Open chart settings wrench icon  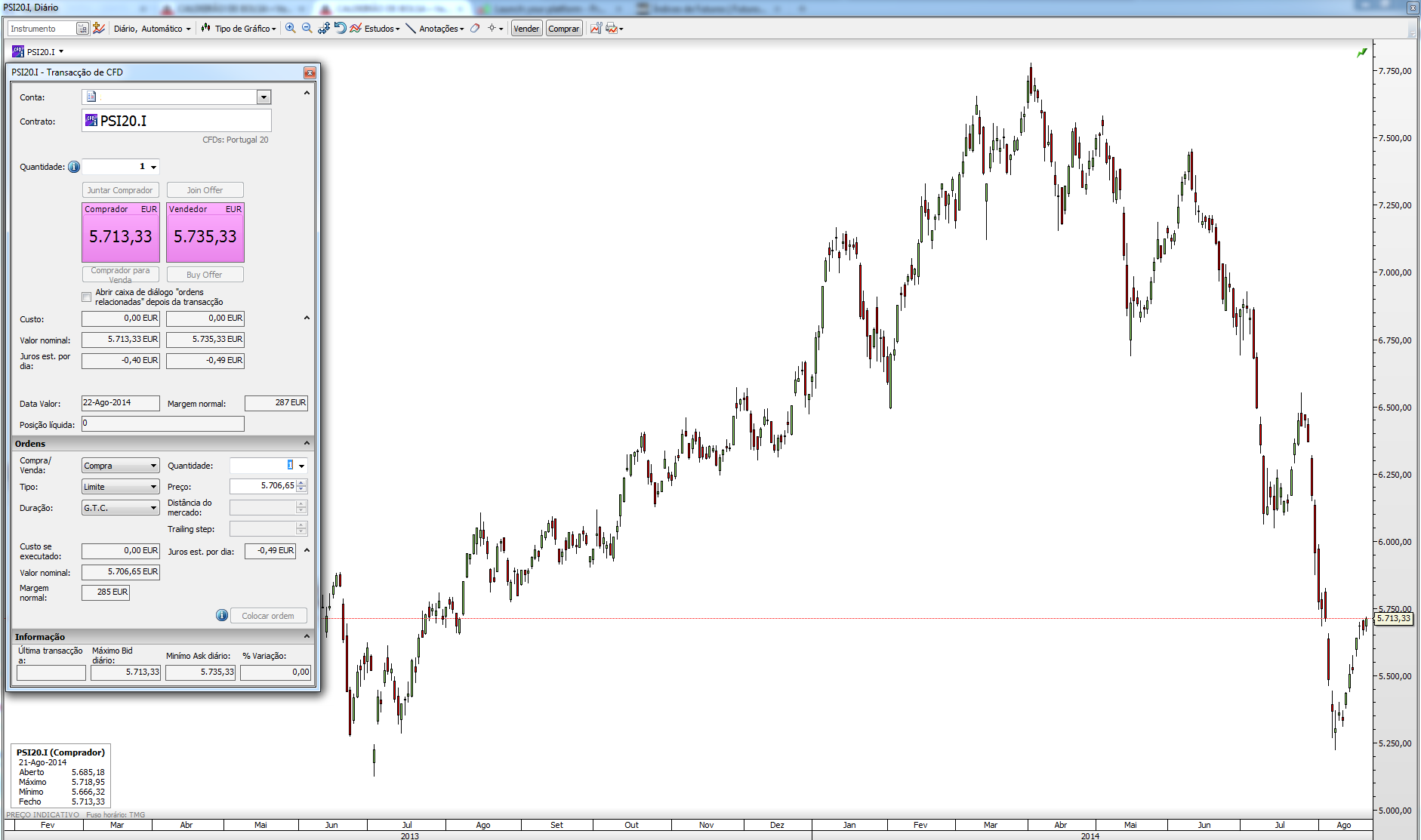pyautogui.click(x=596, y=29)
